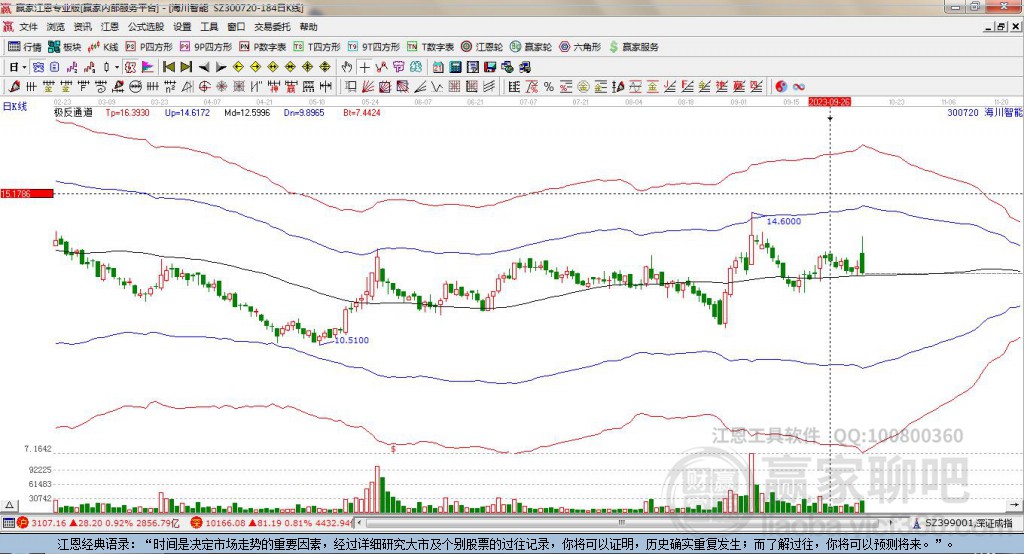Open the 板块 sectors view
This screenshot has height=554, width=1024.
pos(65,47)
